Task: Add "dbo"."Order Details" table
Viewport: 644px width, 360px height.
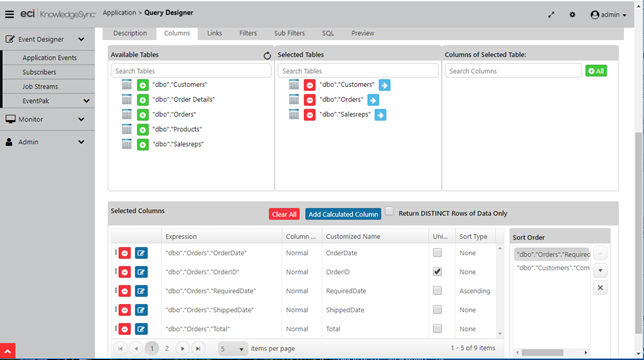Action: click(x=143, y=100)
